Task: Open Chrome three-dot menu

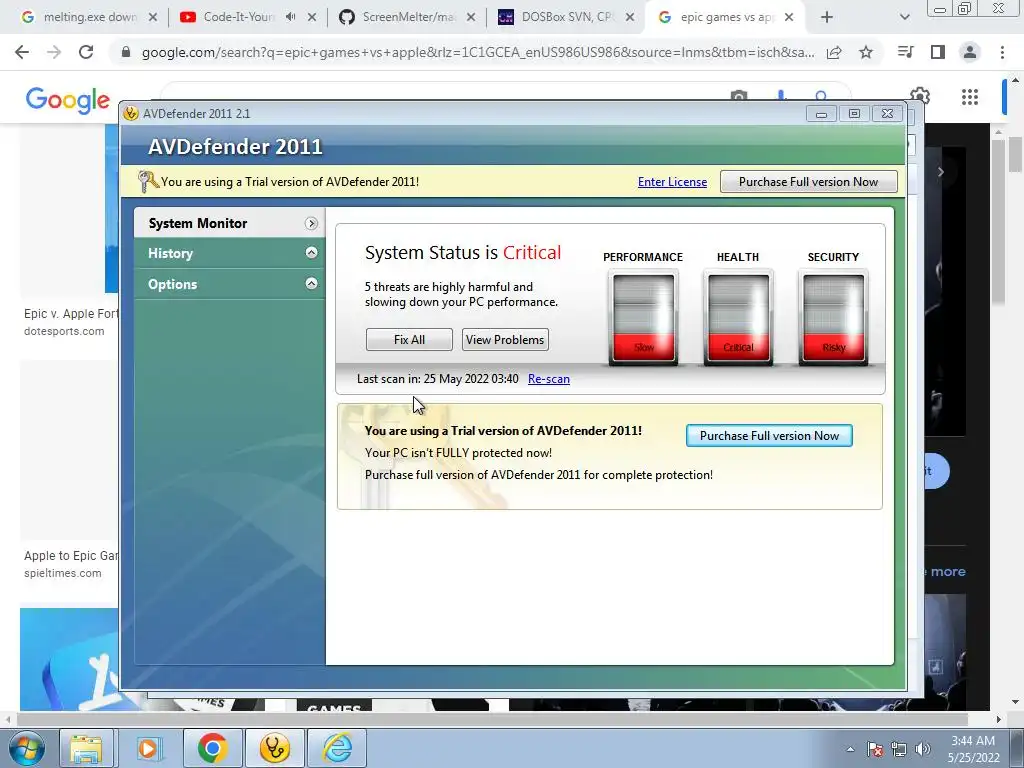Action: (x=1002, y=52)
